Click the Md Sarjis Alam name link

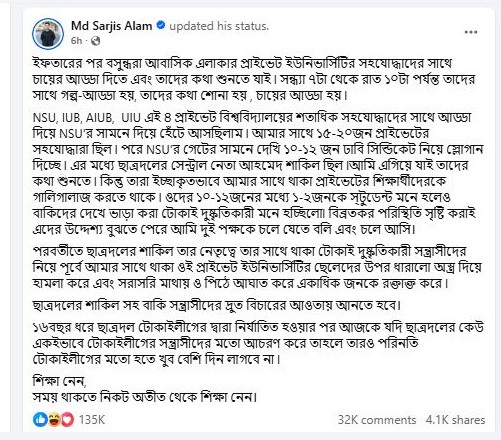(112, 26)
